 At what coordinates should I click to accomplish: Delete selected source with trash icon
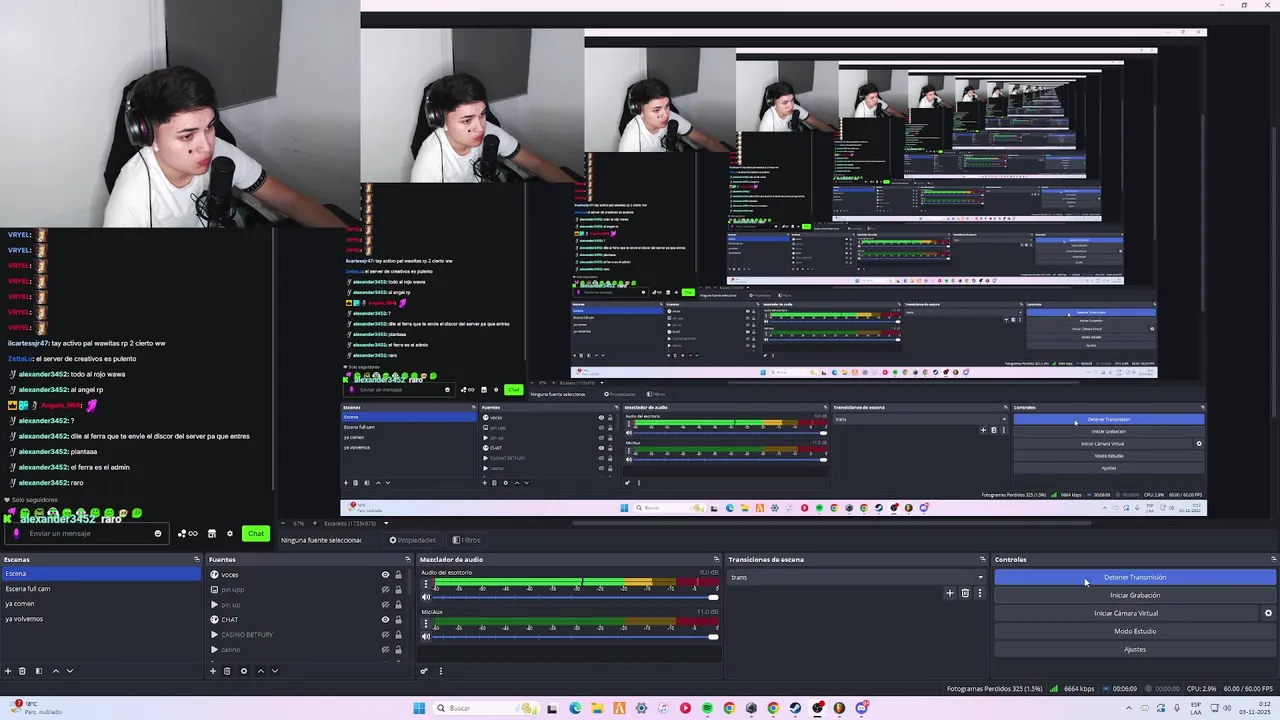coord(227,671)
